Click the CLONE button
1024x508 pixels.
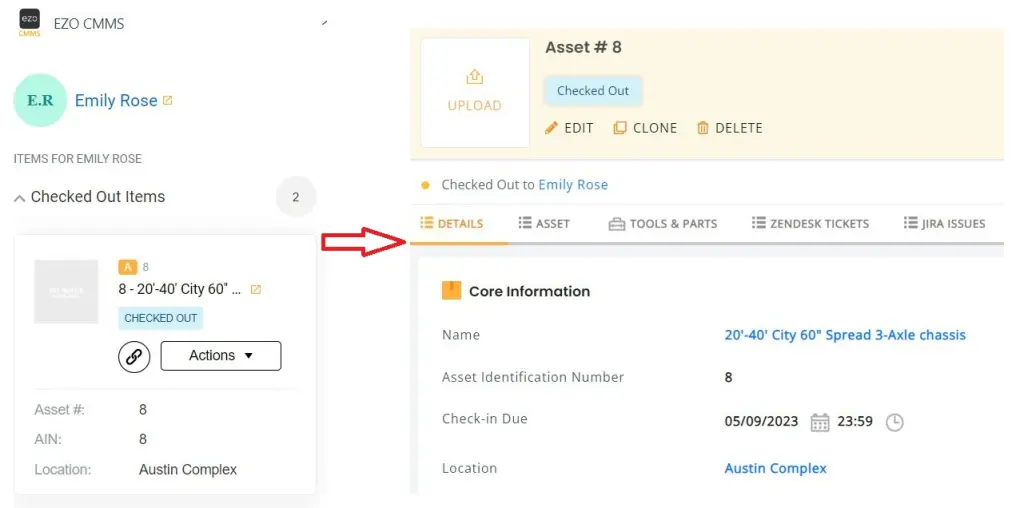click(x=645, y=128)
